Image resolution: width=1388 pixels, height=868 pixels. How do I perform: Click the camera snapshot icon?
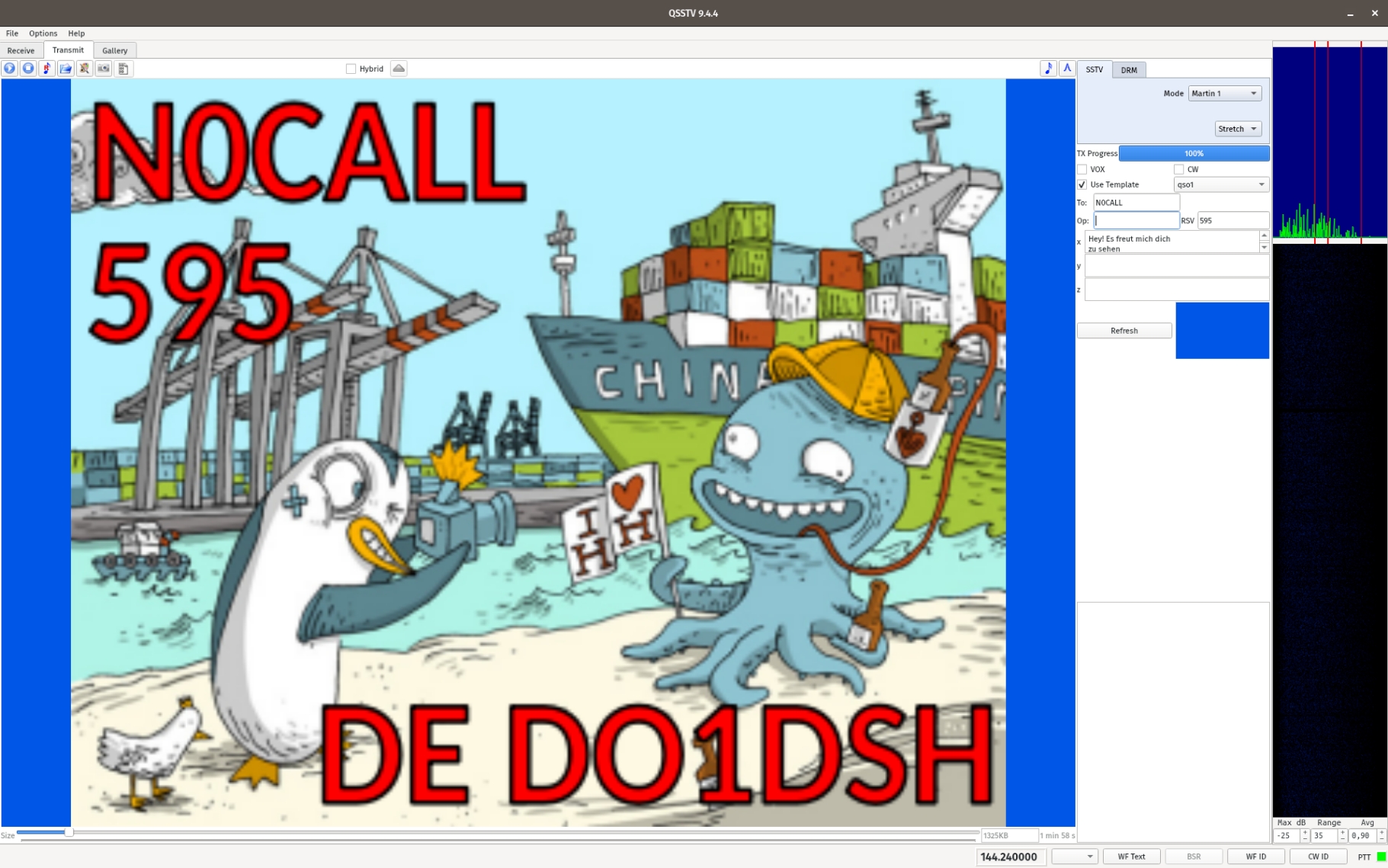point(104,69)
